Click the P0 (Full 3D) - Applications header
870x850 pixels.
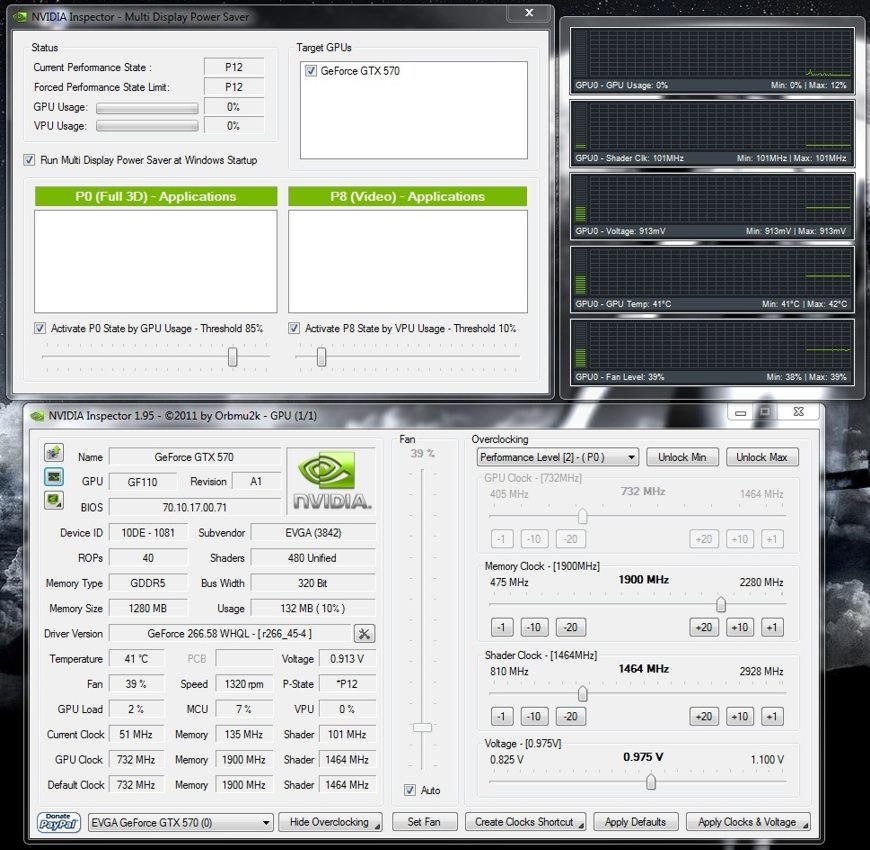(156, 196)
